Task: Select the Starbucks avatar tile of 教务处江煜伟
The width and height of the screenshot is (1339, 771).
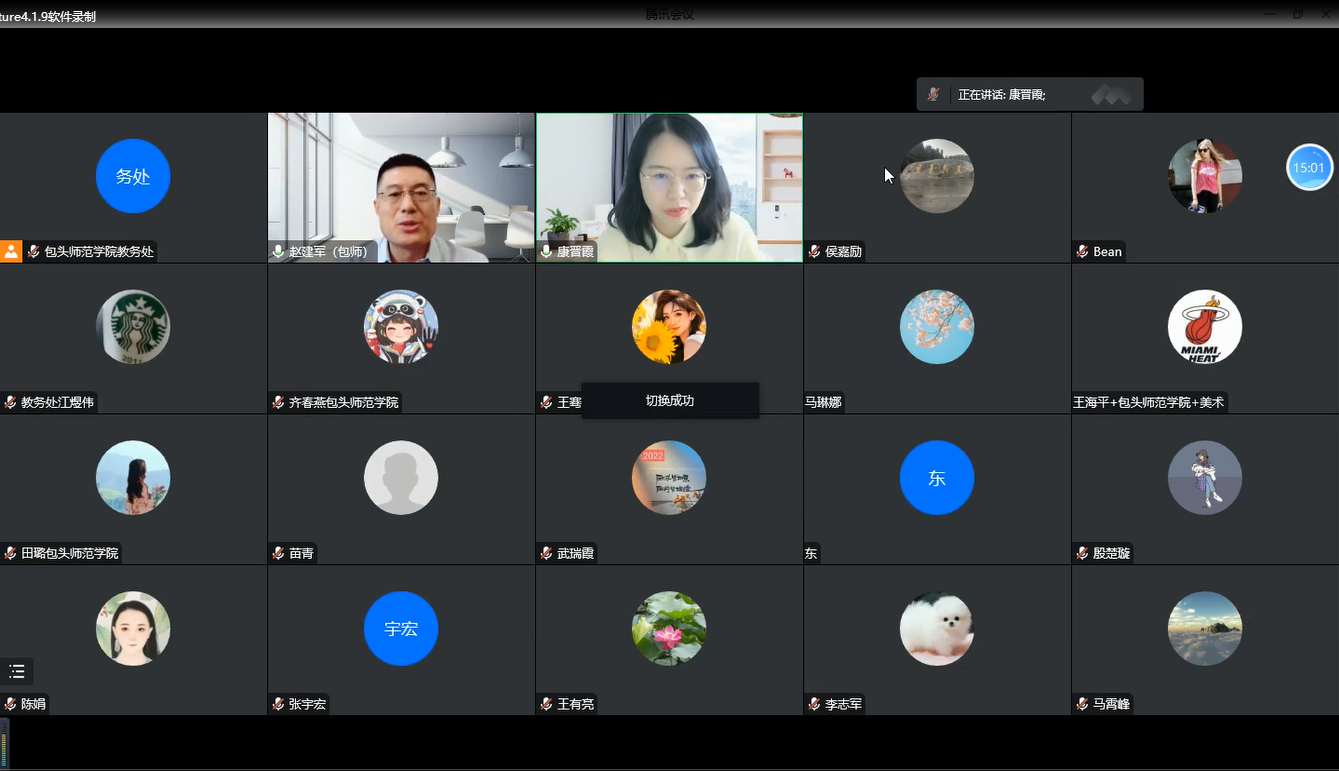Action: click(133, 327)
